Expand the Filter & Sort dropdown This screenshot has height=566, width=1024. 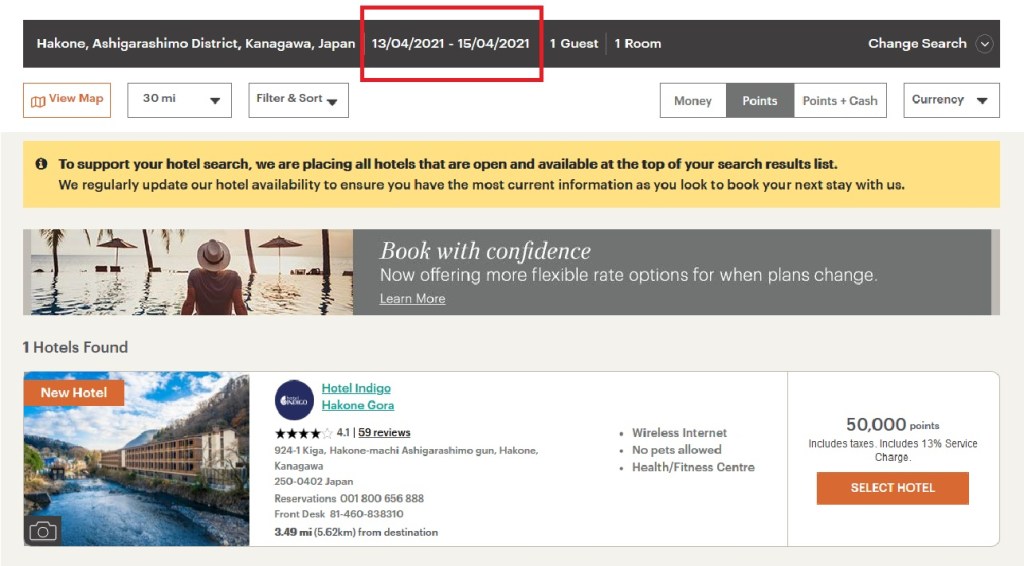(x=298, y=100)
